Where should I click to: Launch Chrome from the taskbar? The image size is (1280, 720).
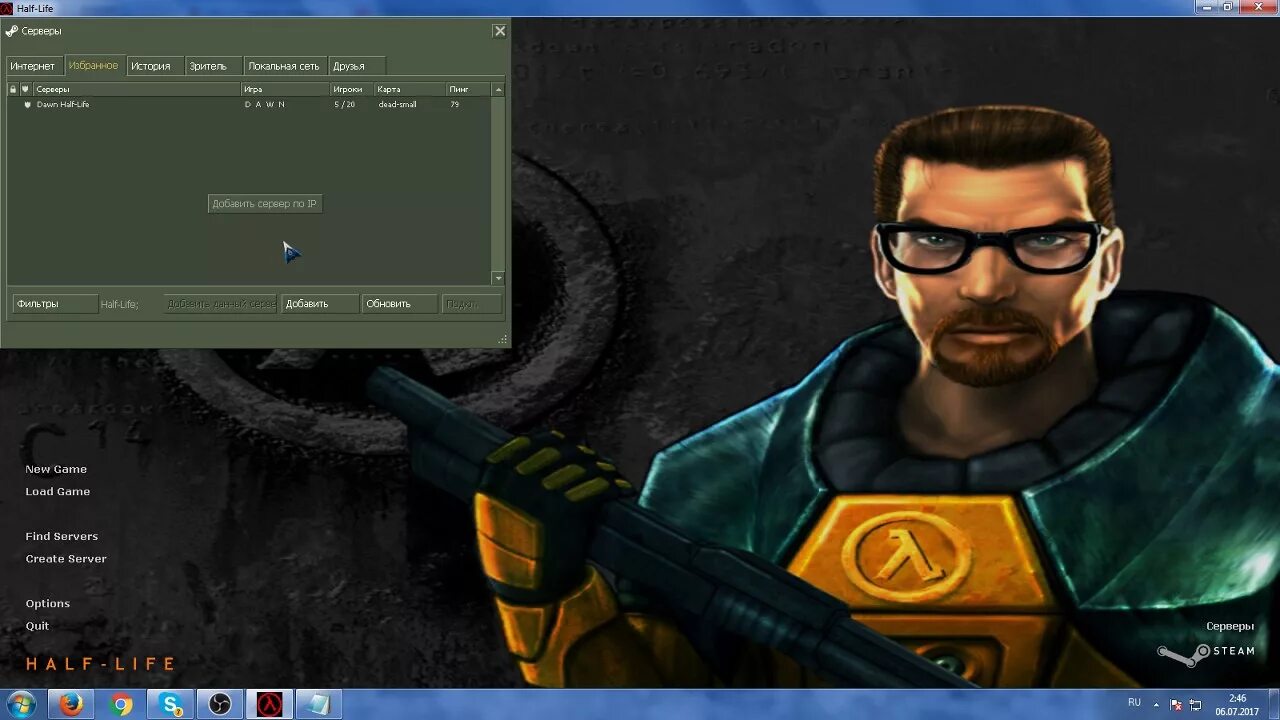(122, 705)
